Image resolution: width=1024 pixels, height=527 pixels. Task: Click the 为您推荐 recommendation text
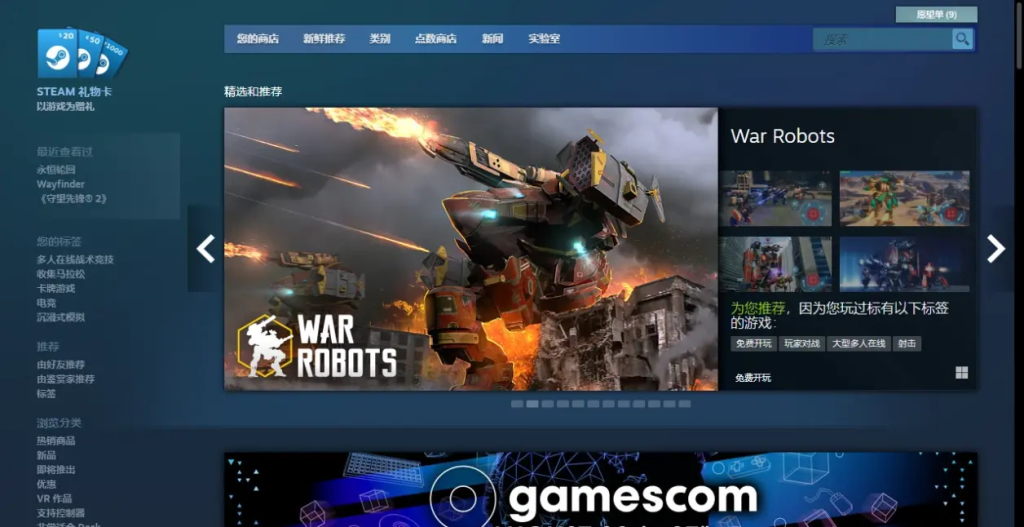[x=758, y=308]
